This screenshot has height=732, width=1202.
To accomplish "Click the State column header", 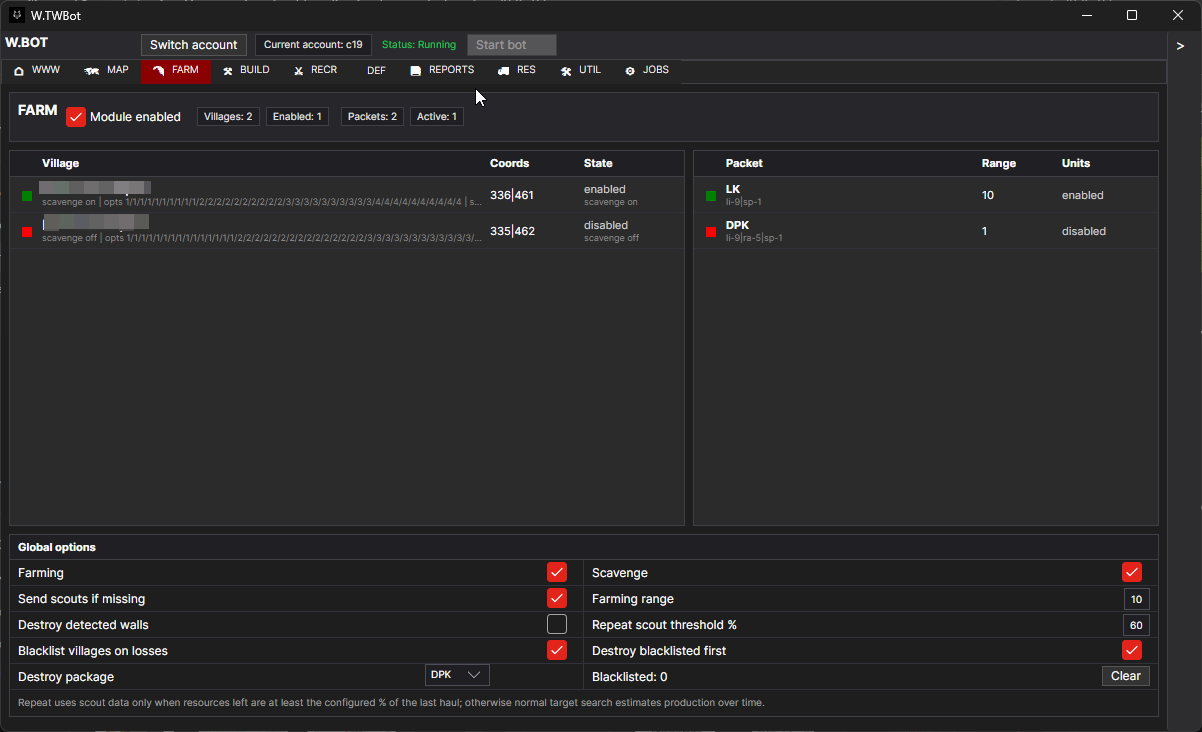I will (598, 163).
